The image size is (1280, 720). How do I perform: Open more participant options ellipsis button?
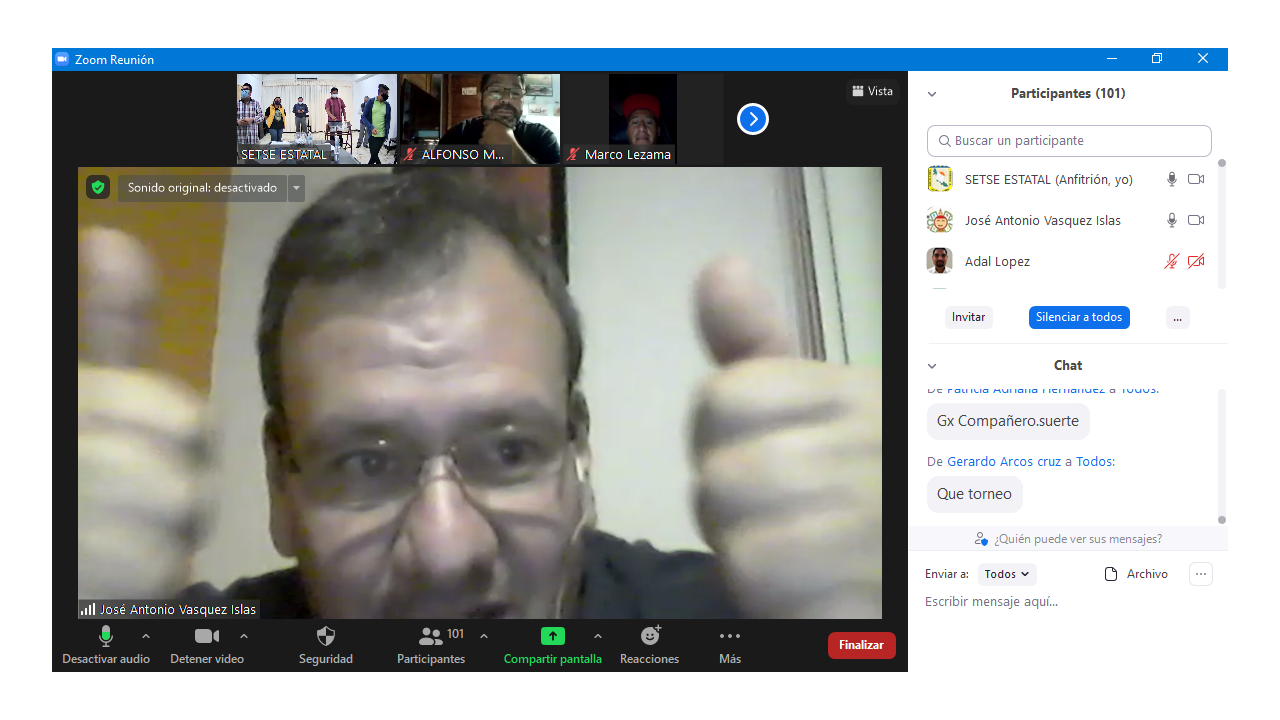coord(1177,317)
